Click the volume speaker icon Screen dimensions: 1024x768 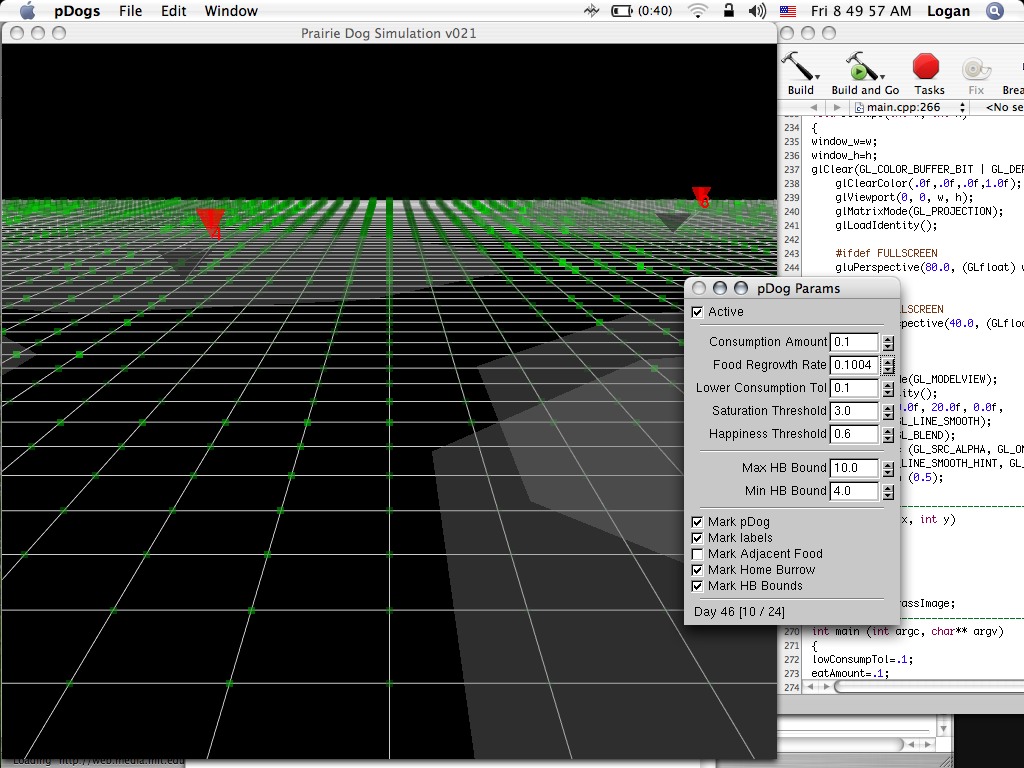tap(757, 11)
